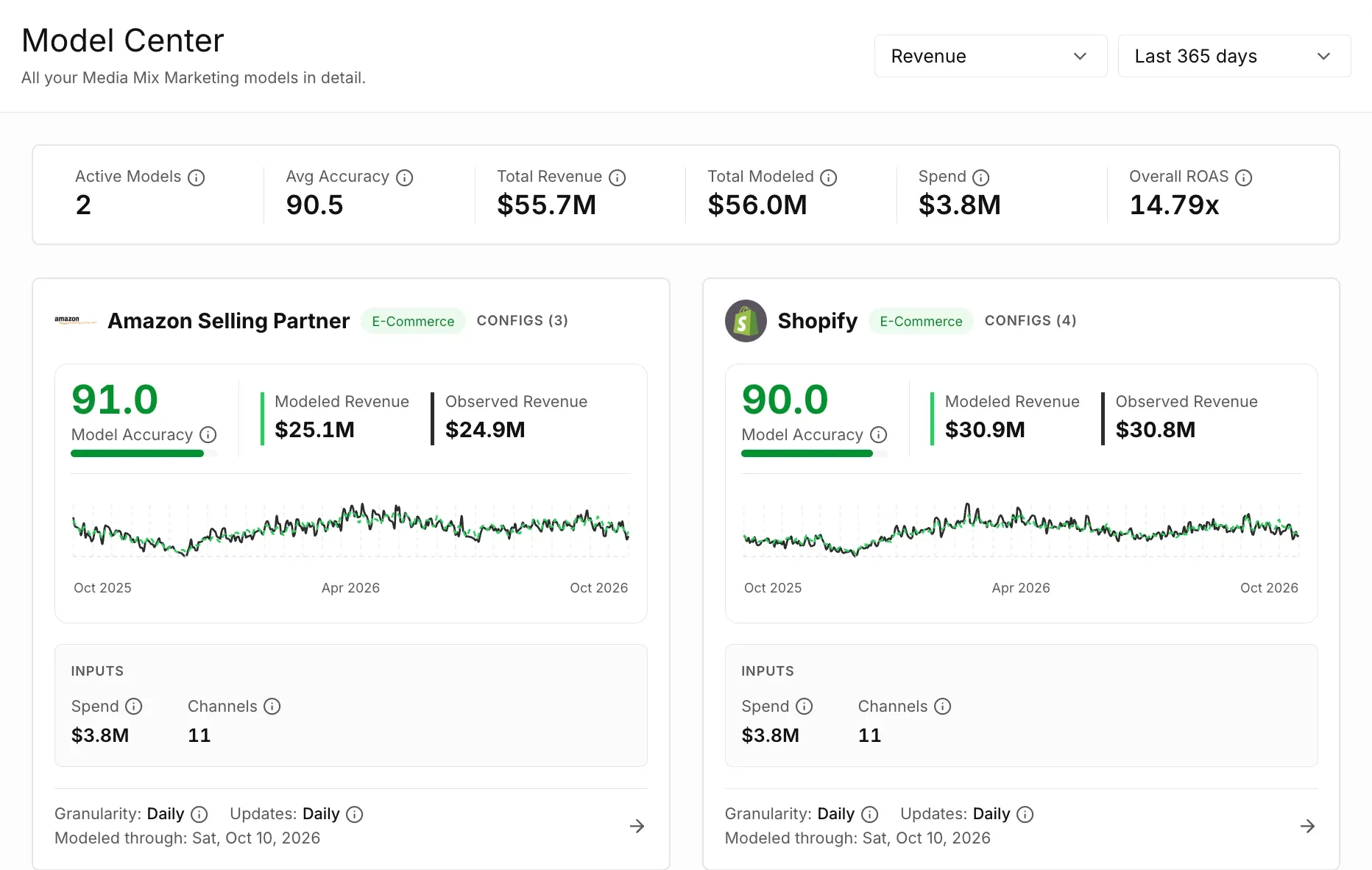1372x870 pixels.
Task: Click Amazon Selling Partner title
Action: 229,321
